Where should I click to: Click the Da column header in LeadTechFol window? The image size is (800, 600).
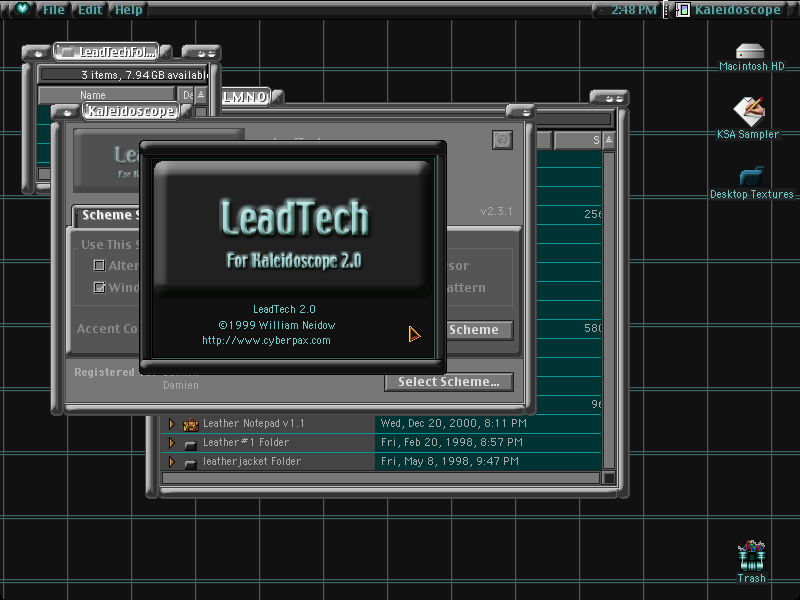[187, 95]
